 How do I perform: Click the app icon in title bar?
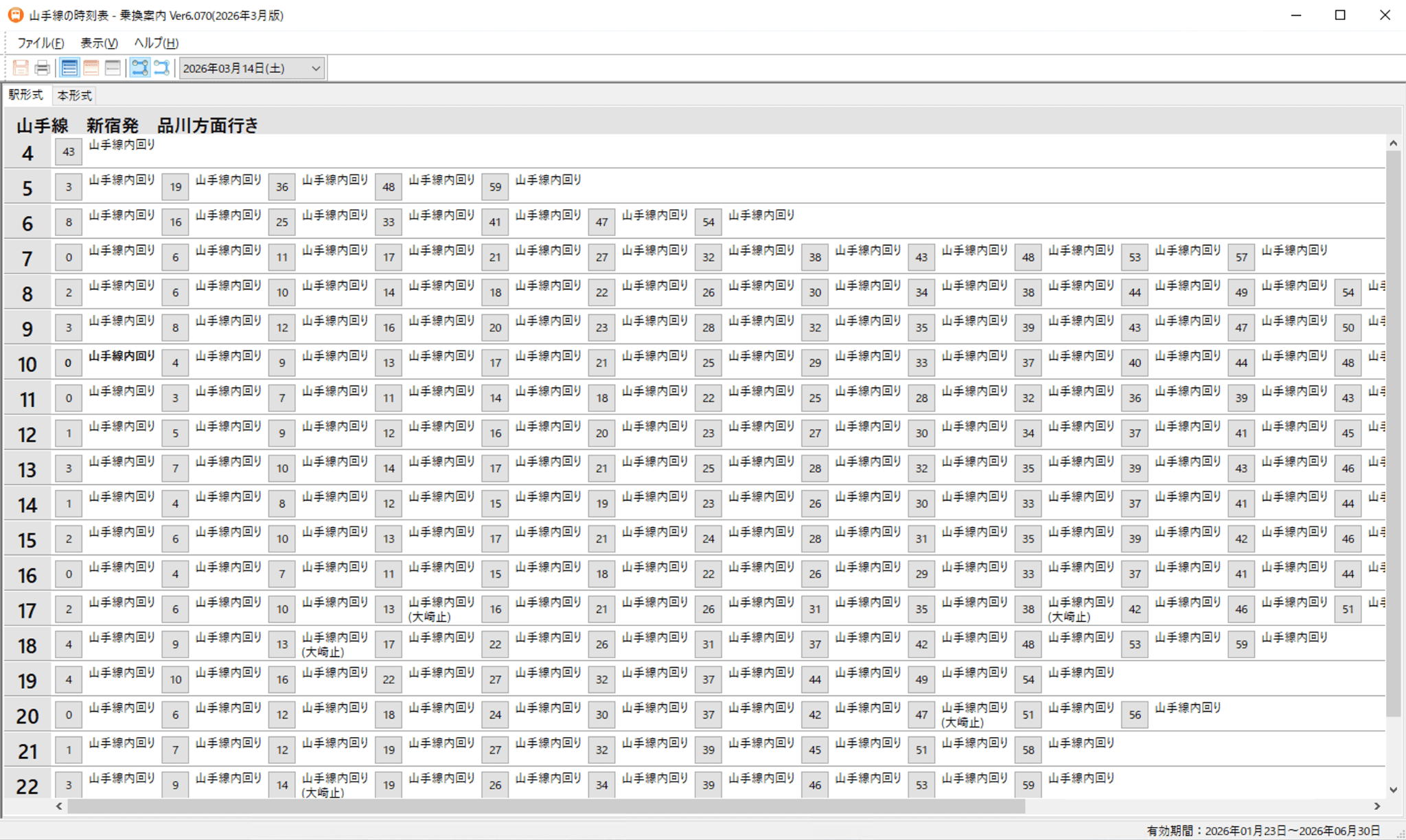pyautogui.click(x=15, y=15)
